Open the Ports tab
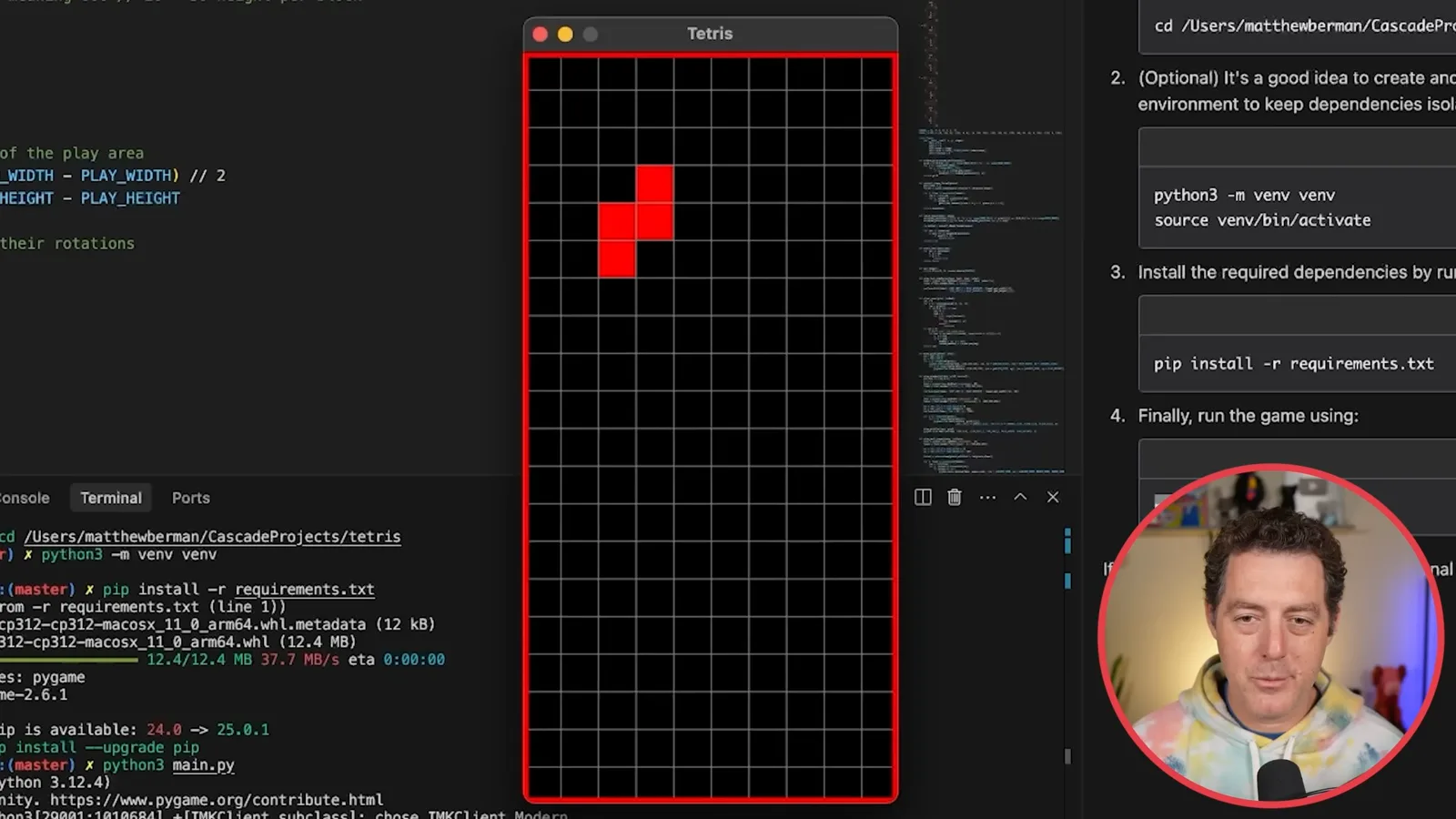Screen dimensions: 1456x819 point(191,498)
